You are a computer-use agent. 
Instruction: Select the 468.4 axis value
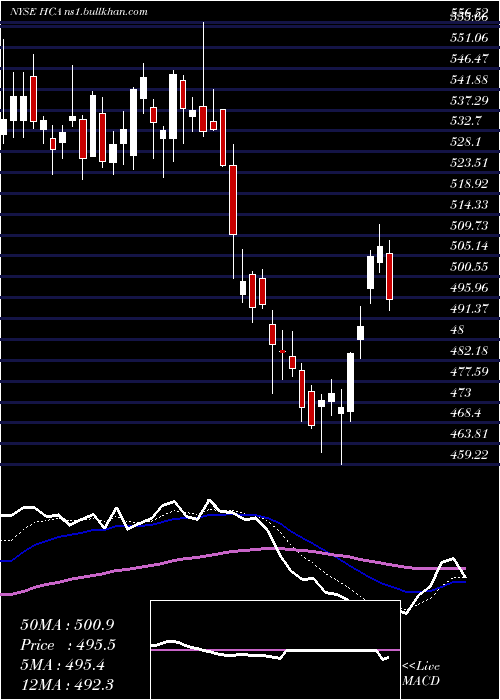tap(465, 413)
